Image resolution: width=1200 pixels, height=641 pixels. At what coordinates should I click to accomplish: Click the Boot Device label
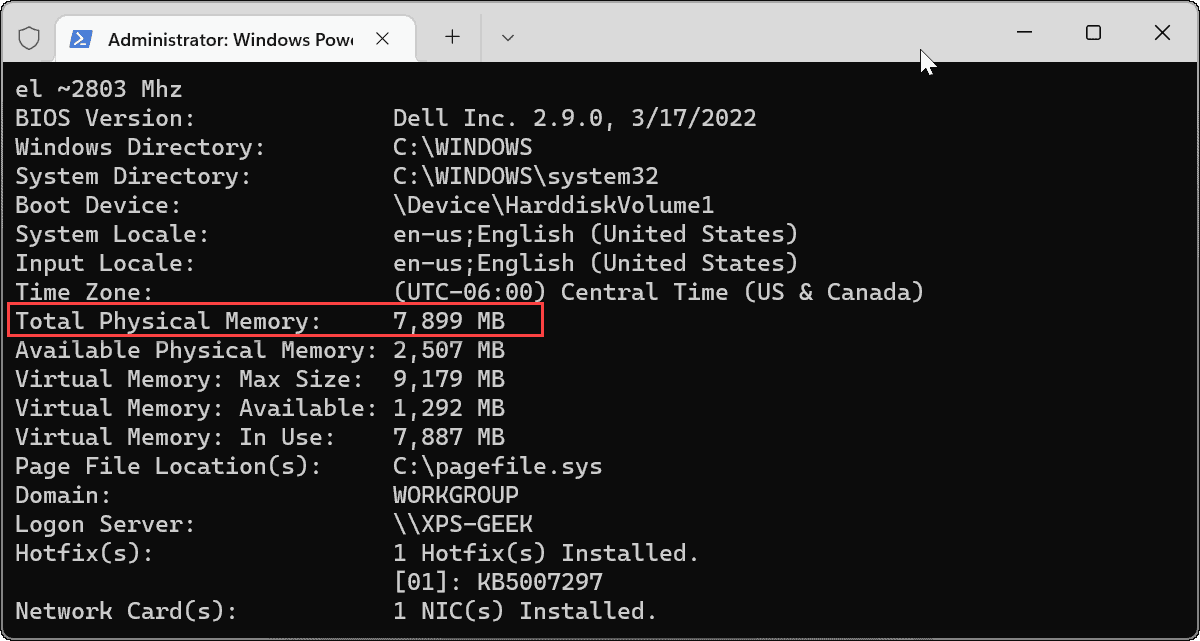point(98,205)
